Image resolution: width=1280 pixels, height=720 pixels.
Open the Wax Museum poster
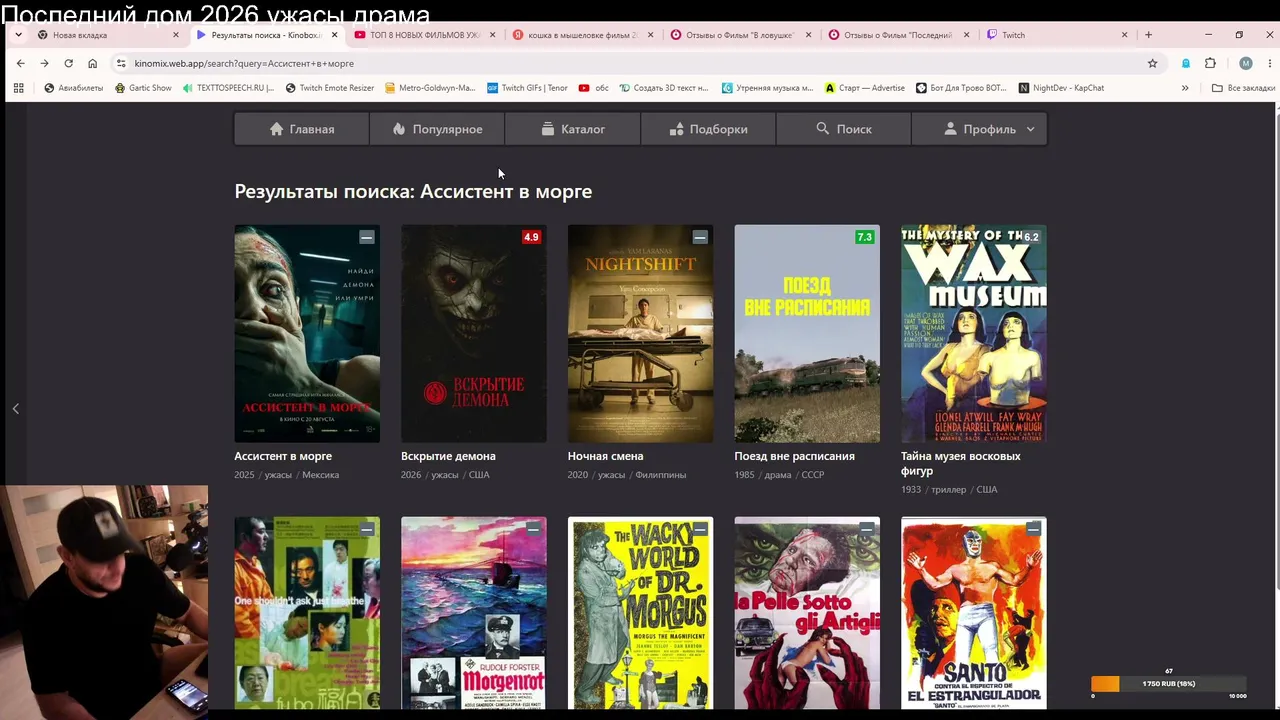click(x=974, y=333)
